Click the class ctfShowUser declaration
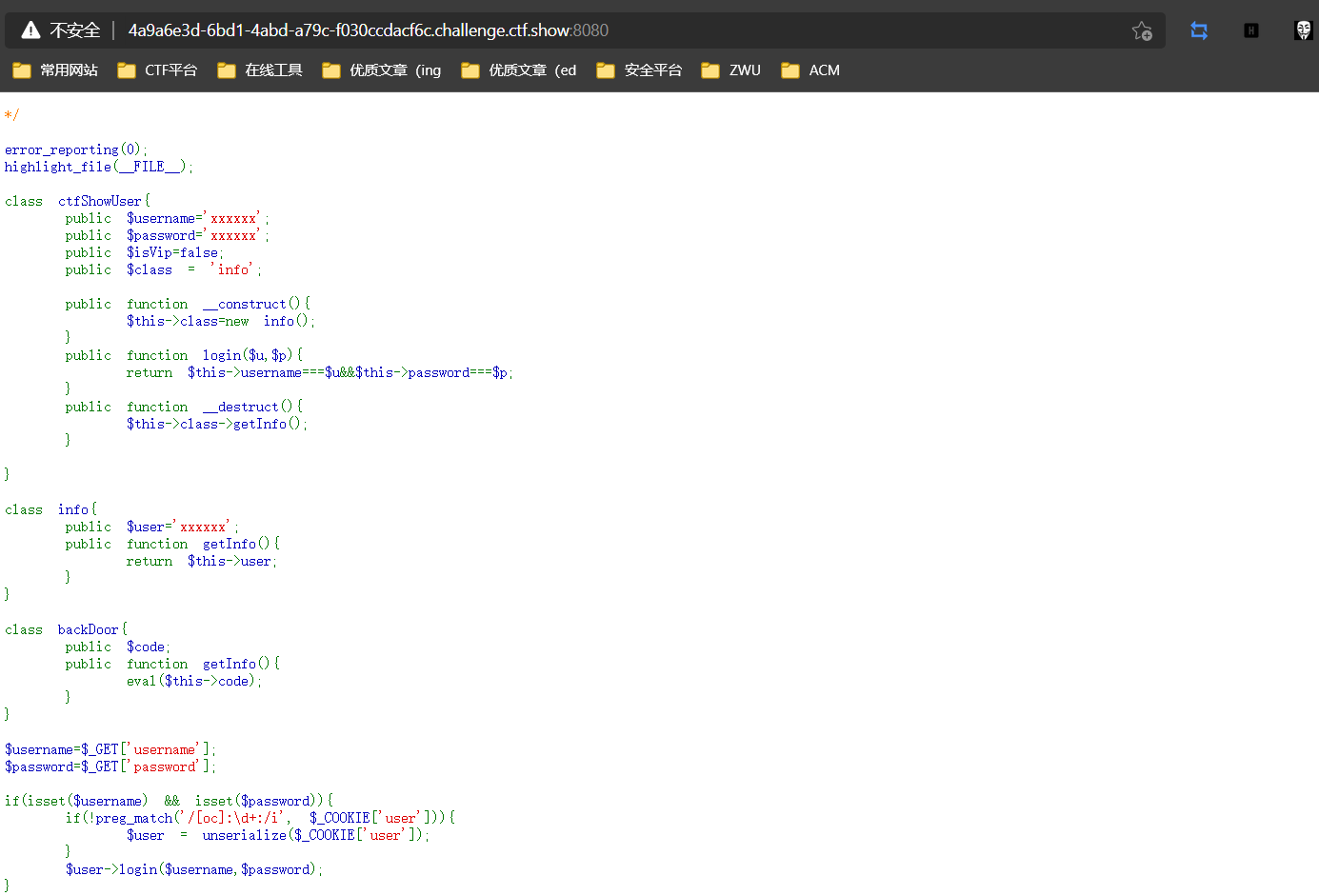Viewport: 1319px width, 896px height. point(78,201)
